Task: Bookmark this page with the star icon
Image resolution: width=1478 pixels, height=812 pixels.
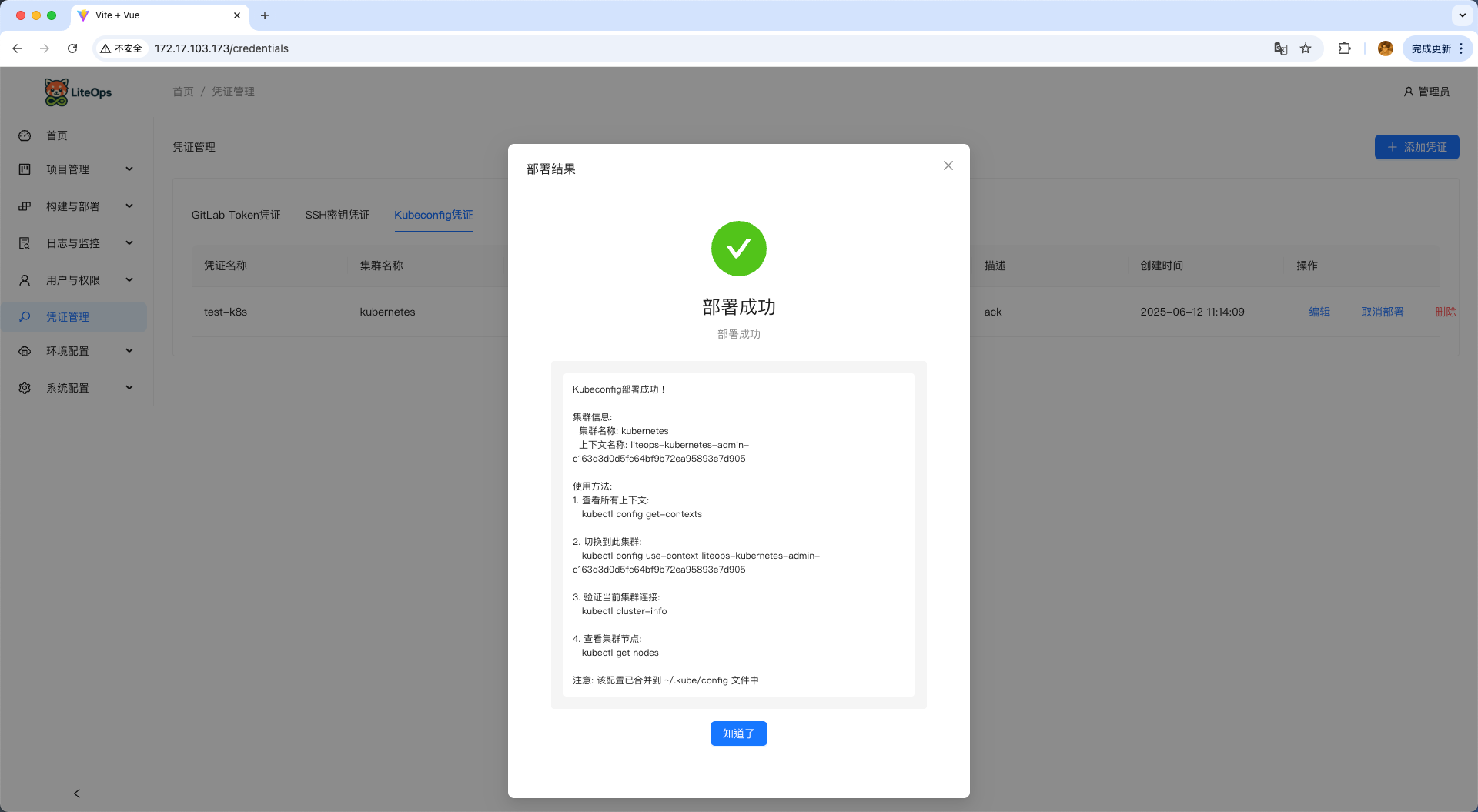Action: [x=1306, y=48]
